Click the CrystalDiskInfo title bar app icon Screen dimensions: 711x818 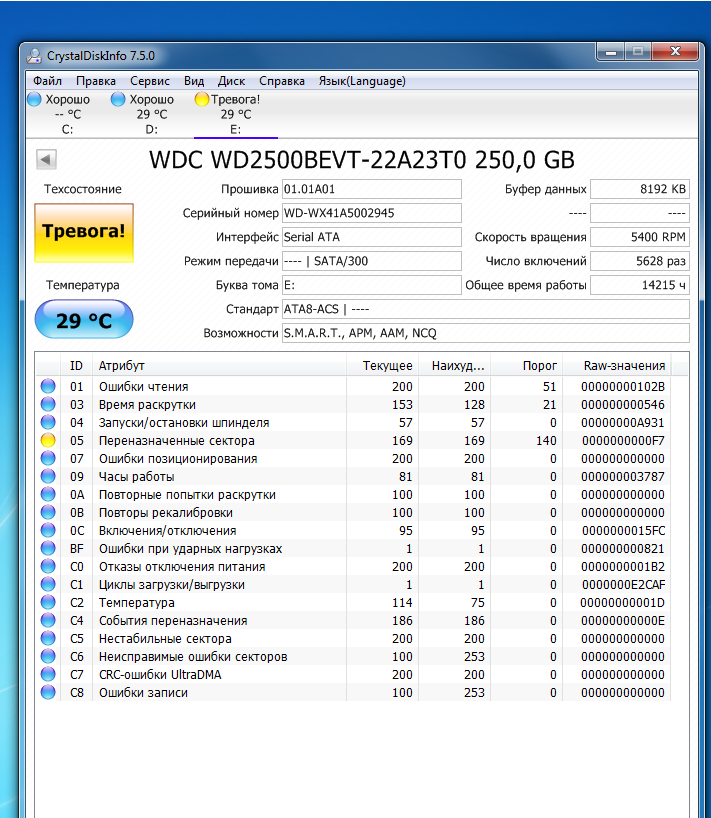pyautogui.click(x=34, y=55)
